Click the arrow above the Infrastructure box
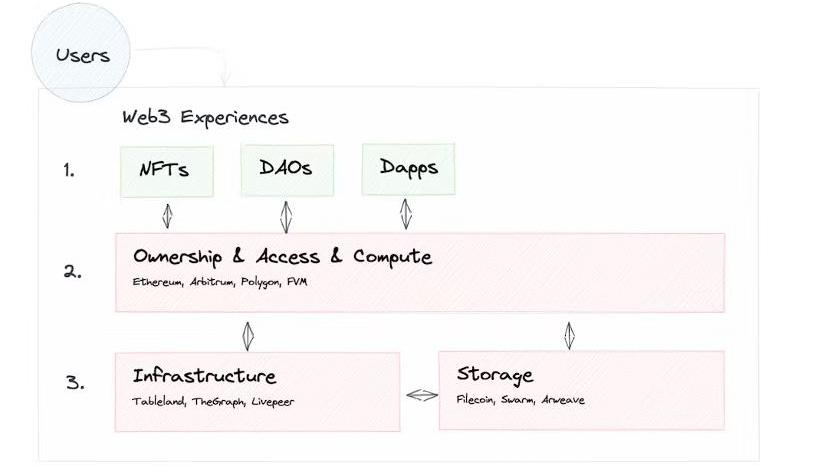The width and height of the screenshot is (828, 472). 247,333
